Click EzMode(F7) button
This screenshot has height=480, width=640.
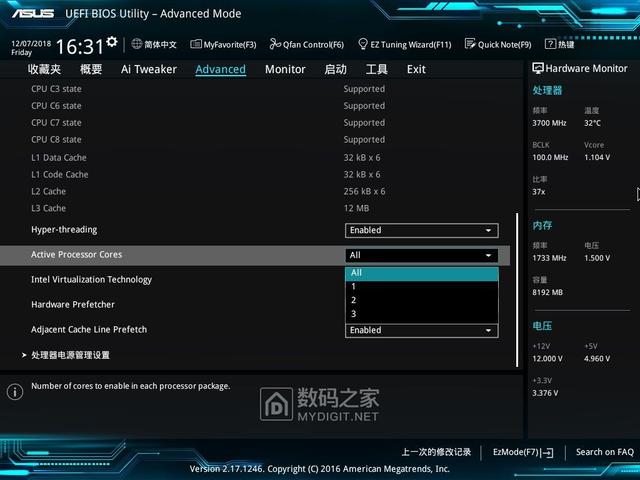[523, 452]
